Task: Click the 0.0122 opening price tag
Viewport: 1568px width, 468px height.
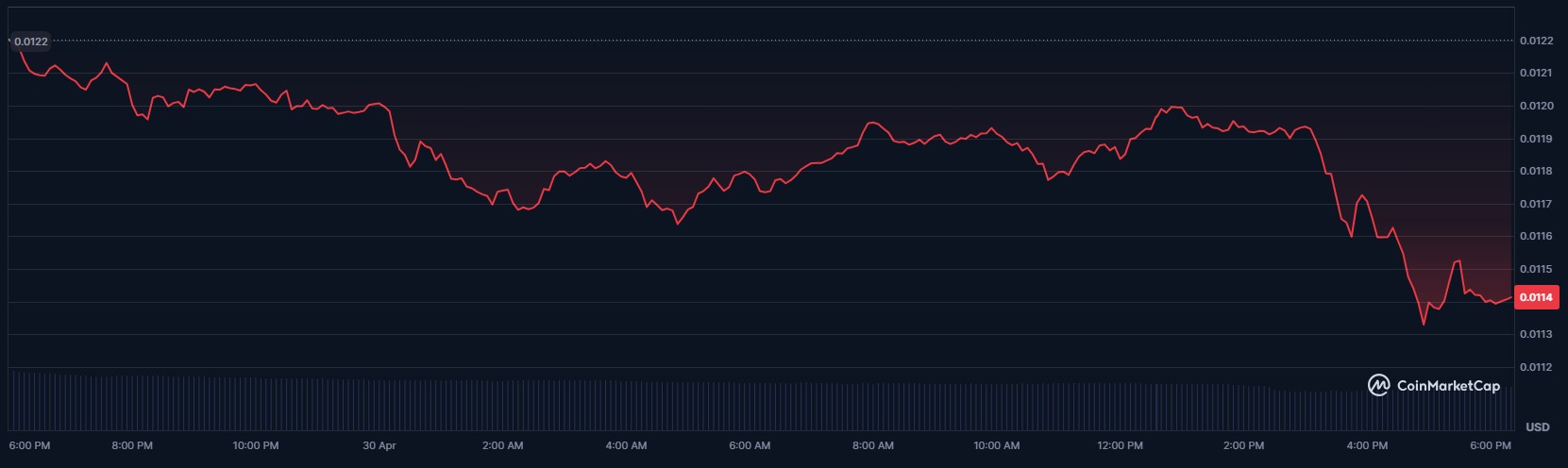Action: pos(30,42)
